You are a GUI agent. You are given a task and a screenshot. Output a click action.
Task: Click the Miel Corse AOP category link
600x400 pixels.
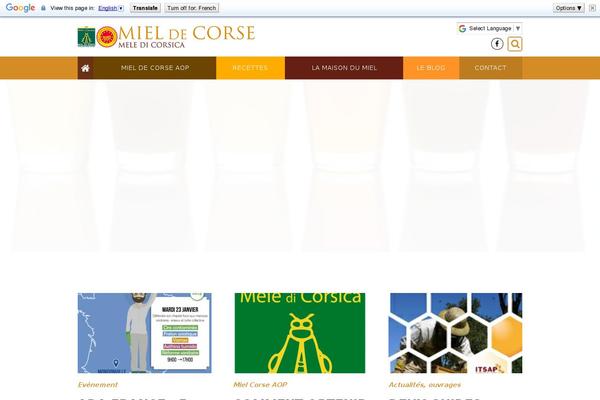pyautogui.click(x=260, y=385)
